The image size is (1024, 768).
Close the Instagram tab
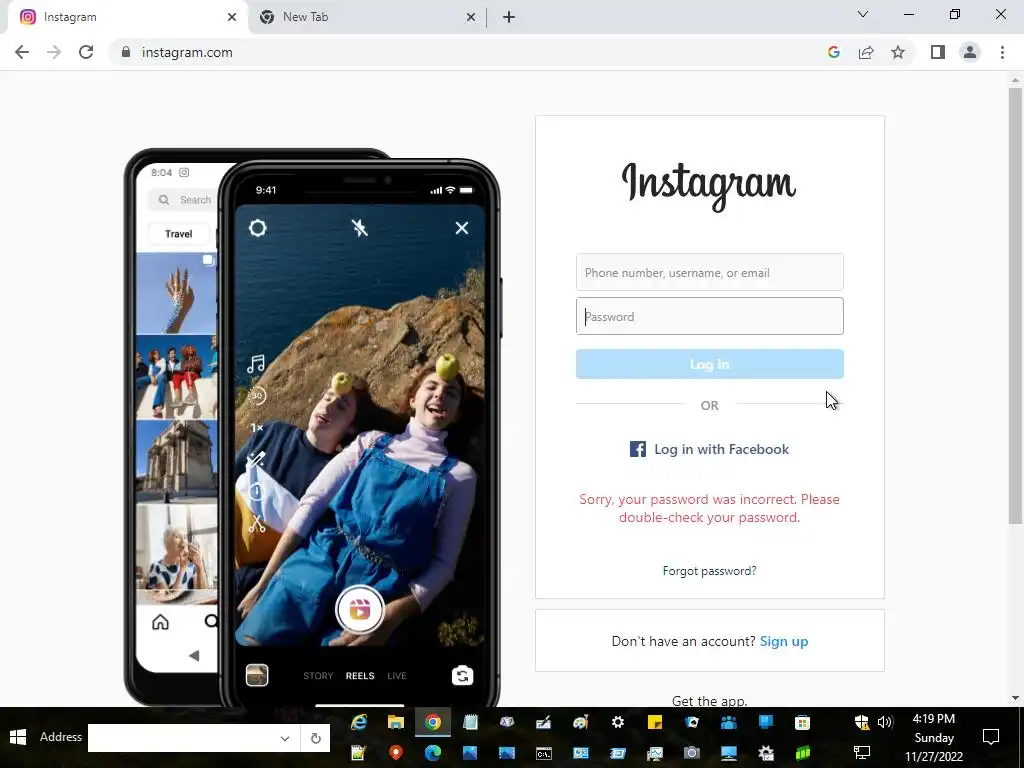pos(232,17)
